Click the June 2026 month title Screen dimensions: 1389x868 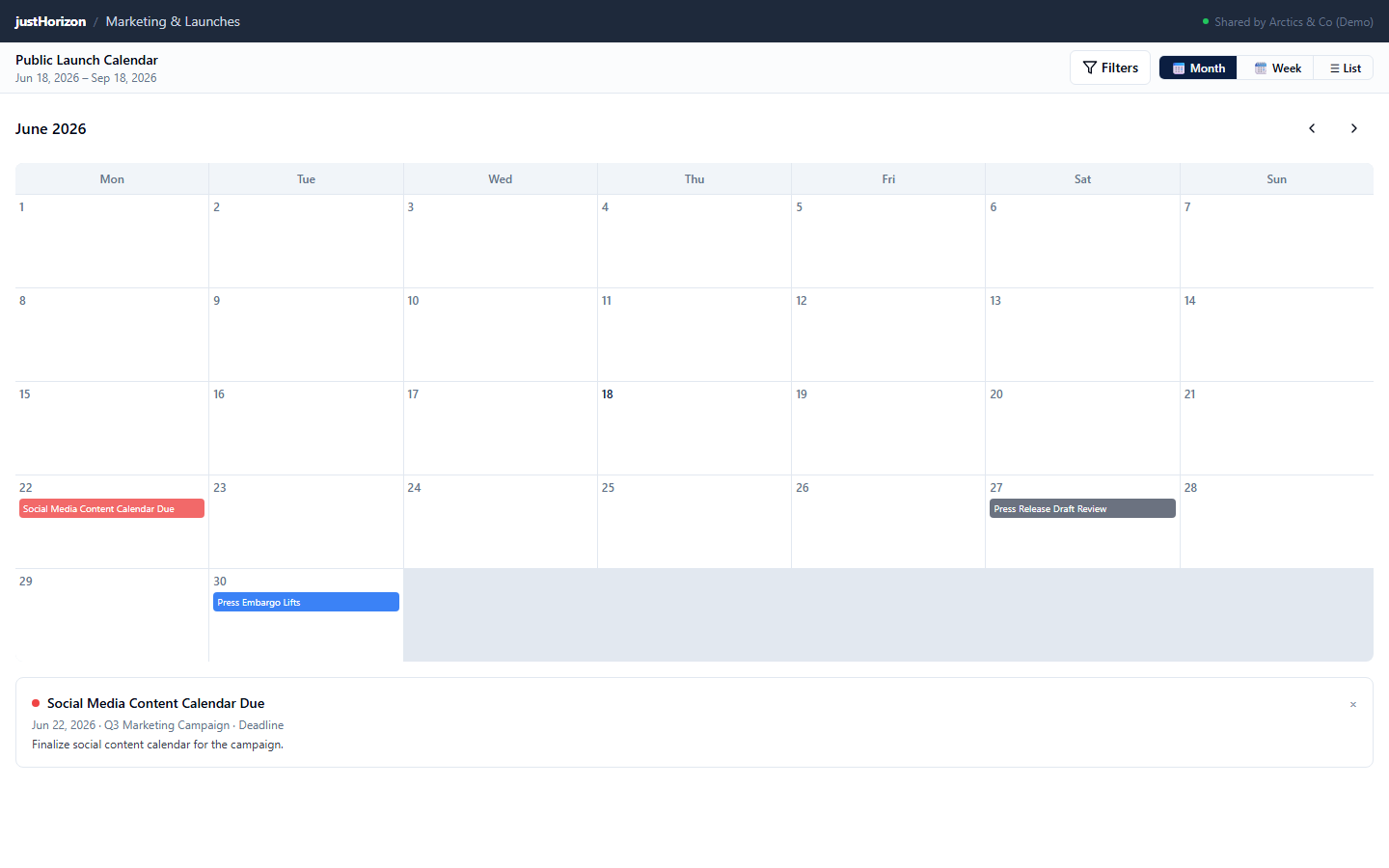51,128
